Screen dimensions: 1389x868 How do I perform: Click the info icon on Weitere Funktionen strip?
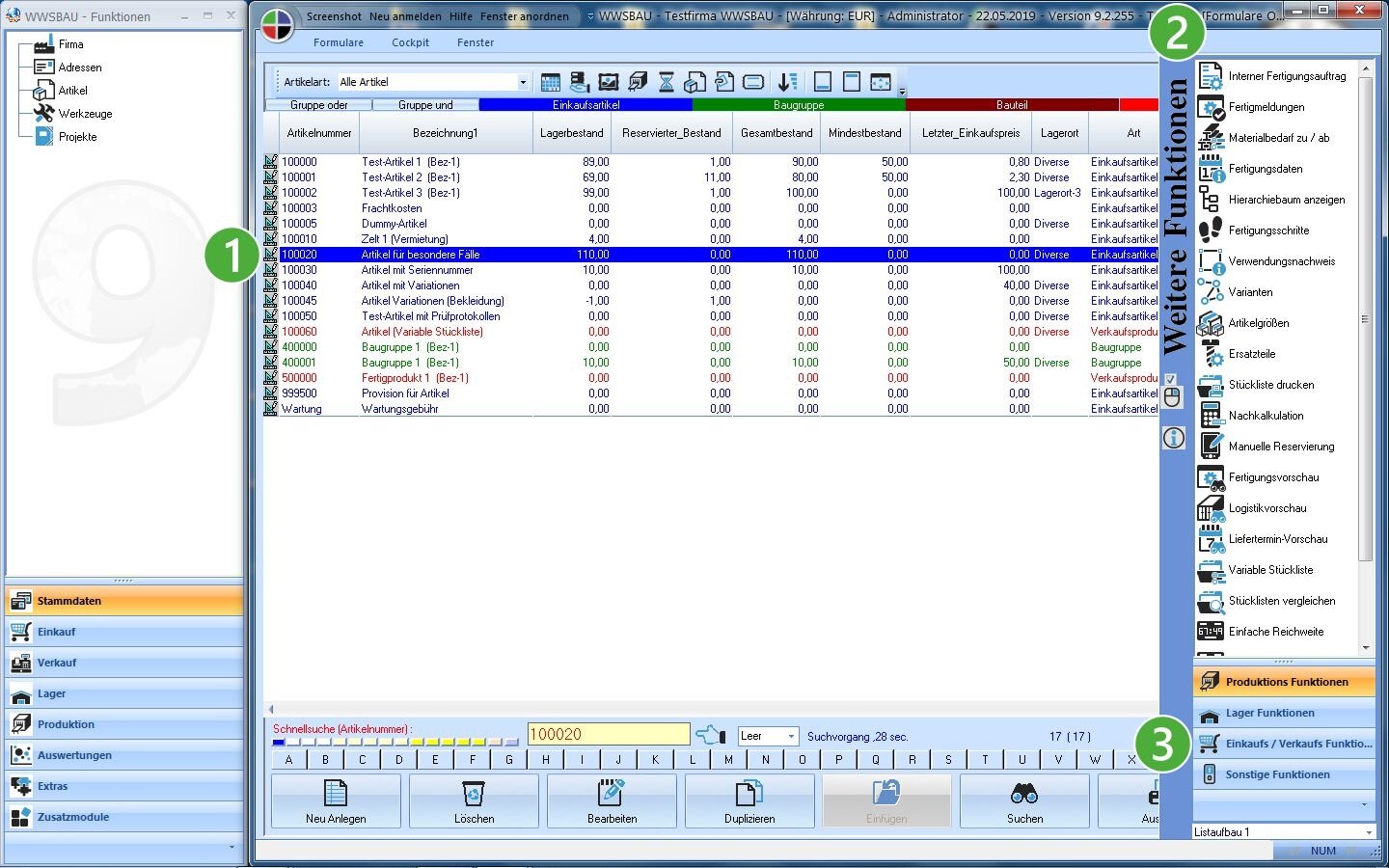point(1174,439)
